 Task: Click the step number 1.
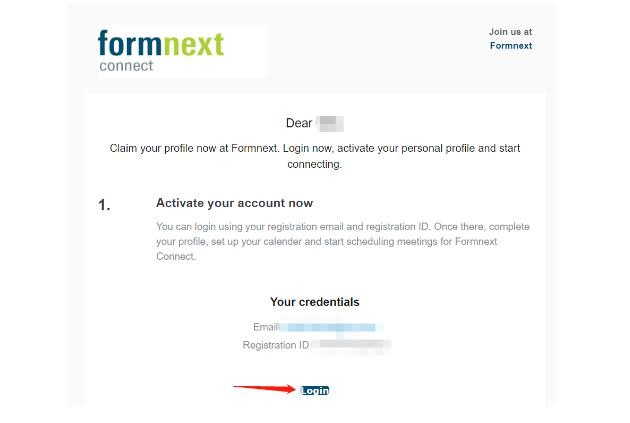[104, 205]
